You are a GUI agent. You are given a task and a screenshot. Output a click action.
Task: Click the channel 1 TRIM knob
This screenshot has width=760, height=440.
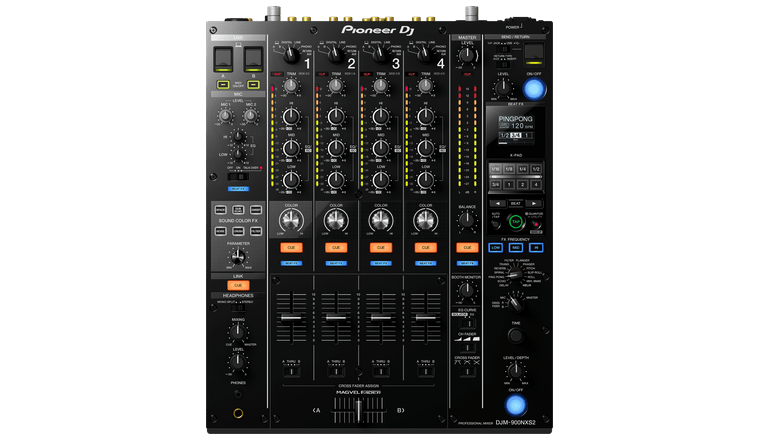point(291,87)
